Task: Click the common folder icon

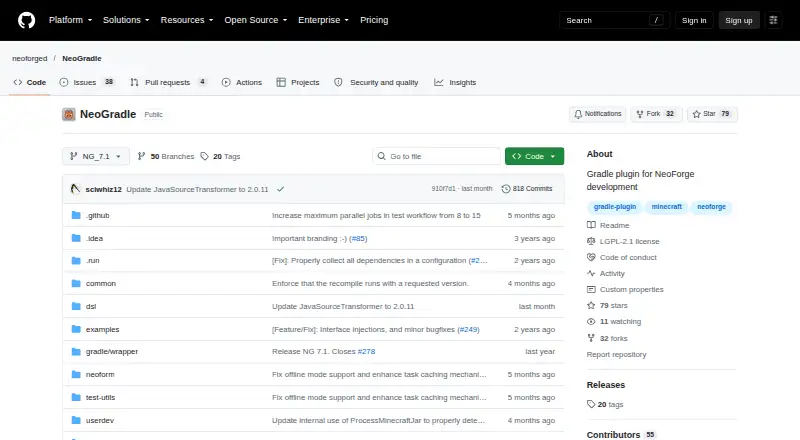Action: pyautogui.click(x=76, y=283)
